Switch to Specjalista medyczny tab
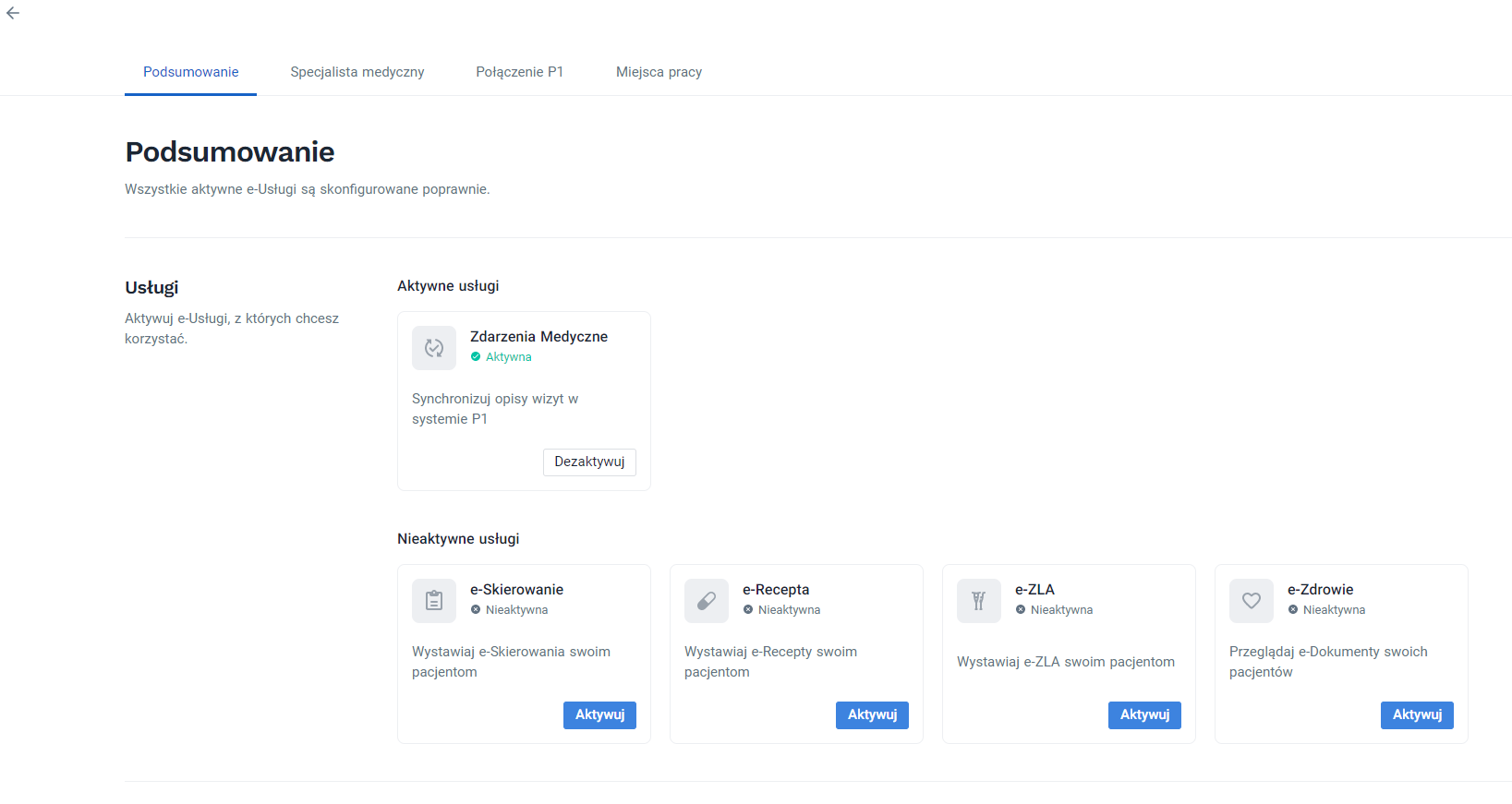Image resolution: width=1512 pixels, height=804 pixels. pyautogui.click(x=357, y=72)
